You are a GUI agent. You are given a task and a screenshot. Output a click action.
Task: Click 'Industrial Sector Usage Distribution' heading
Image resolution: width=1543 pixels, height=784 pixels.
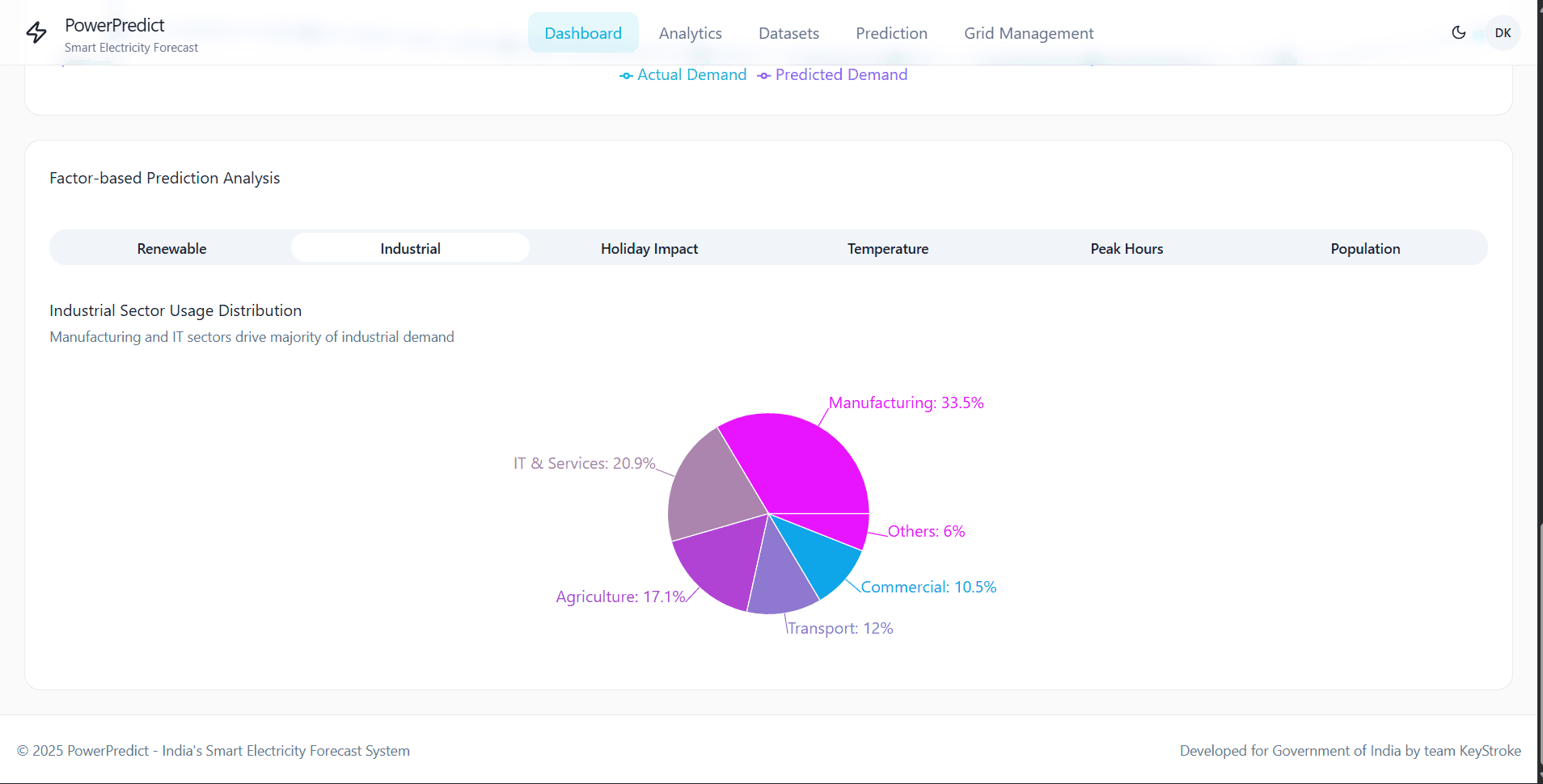click(x=175, y=310)
